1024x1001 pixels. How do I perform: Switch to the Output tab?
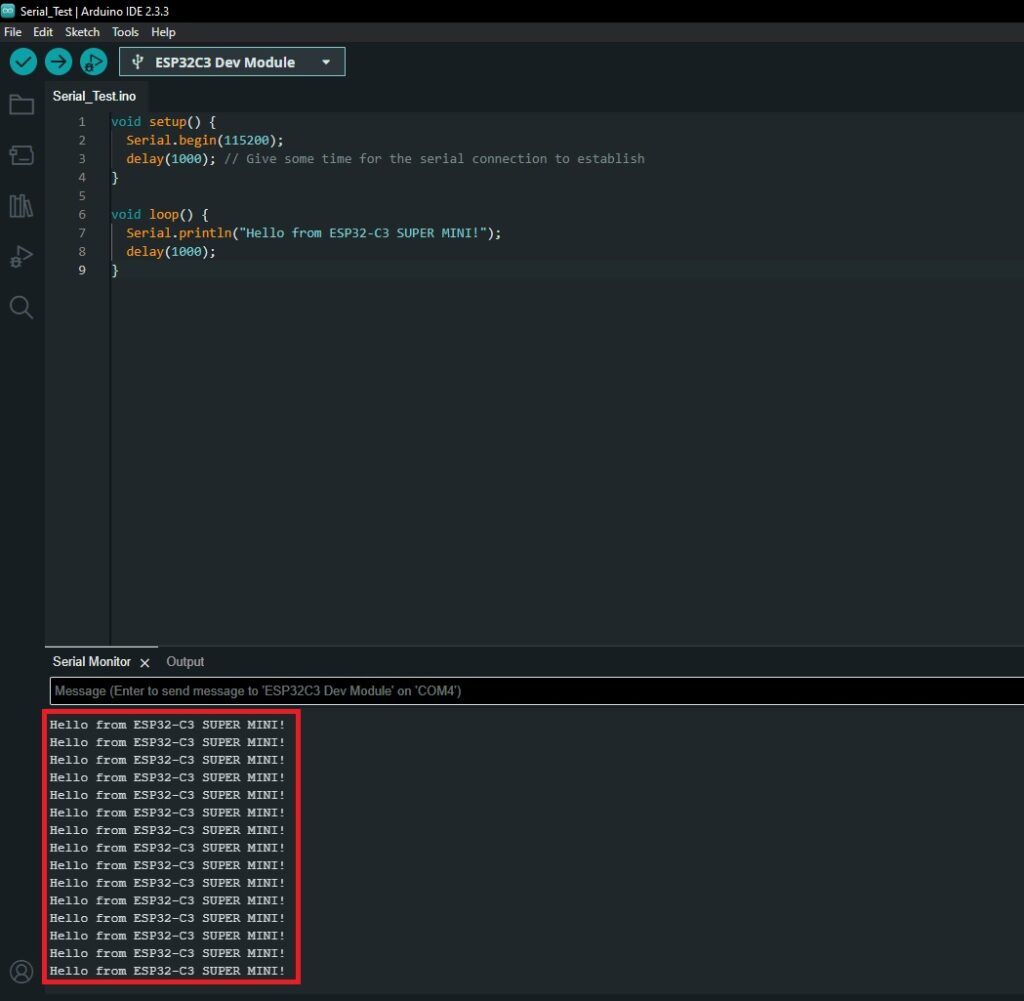[x=185, y=661]
